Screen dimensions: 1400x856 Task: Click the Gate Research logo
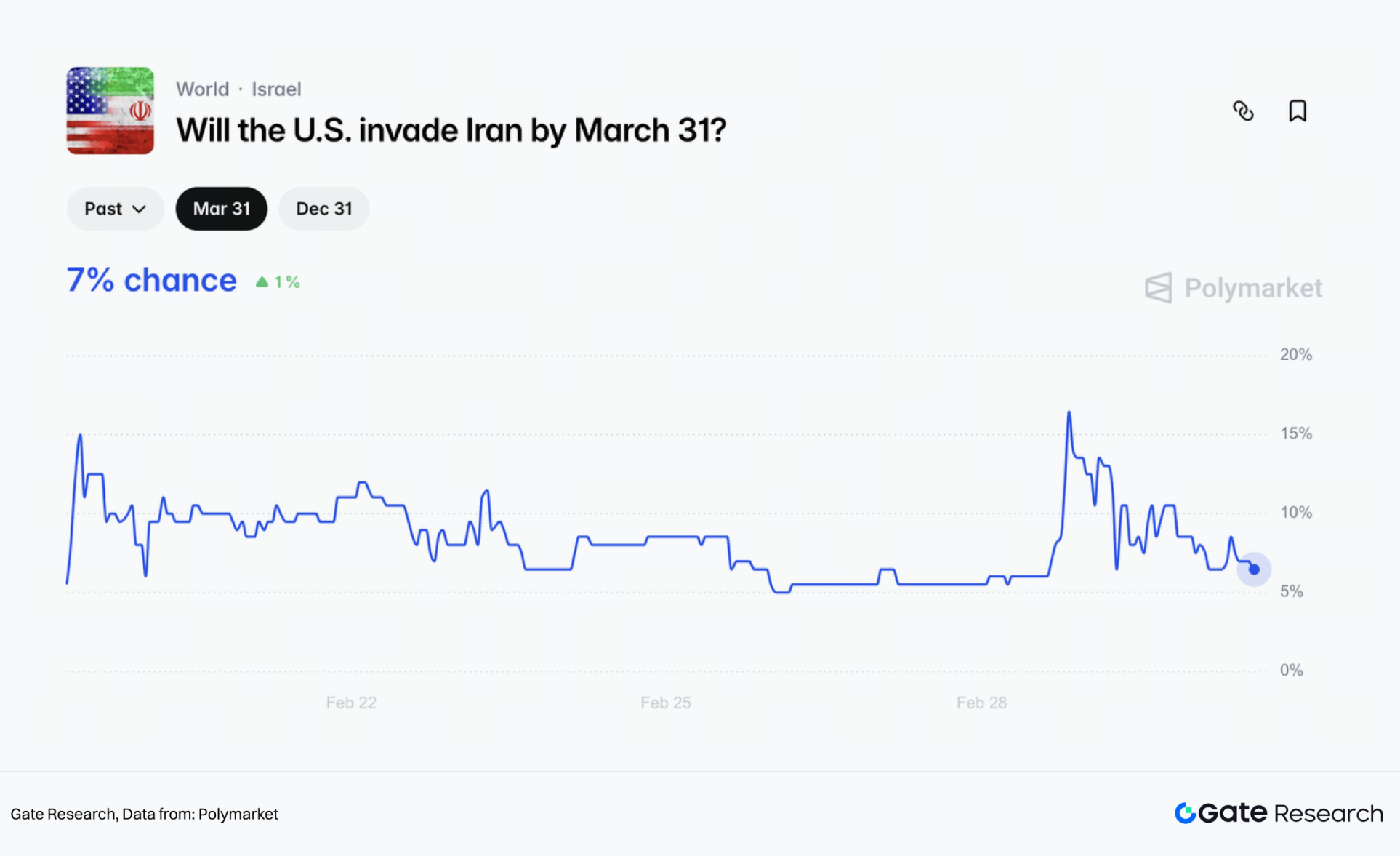coord(1279,813)
